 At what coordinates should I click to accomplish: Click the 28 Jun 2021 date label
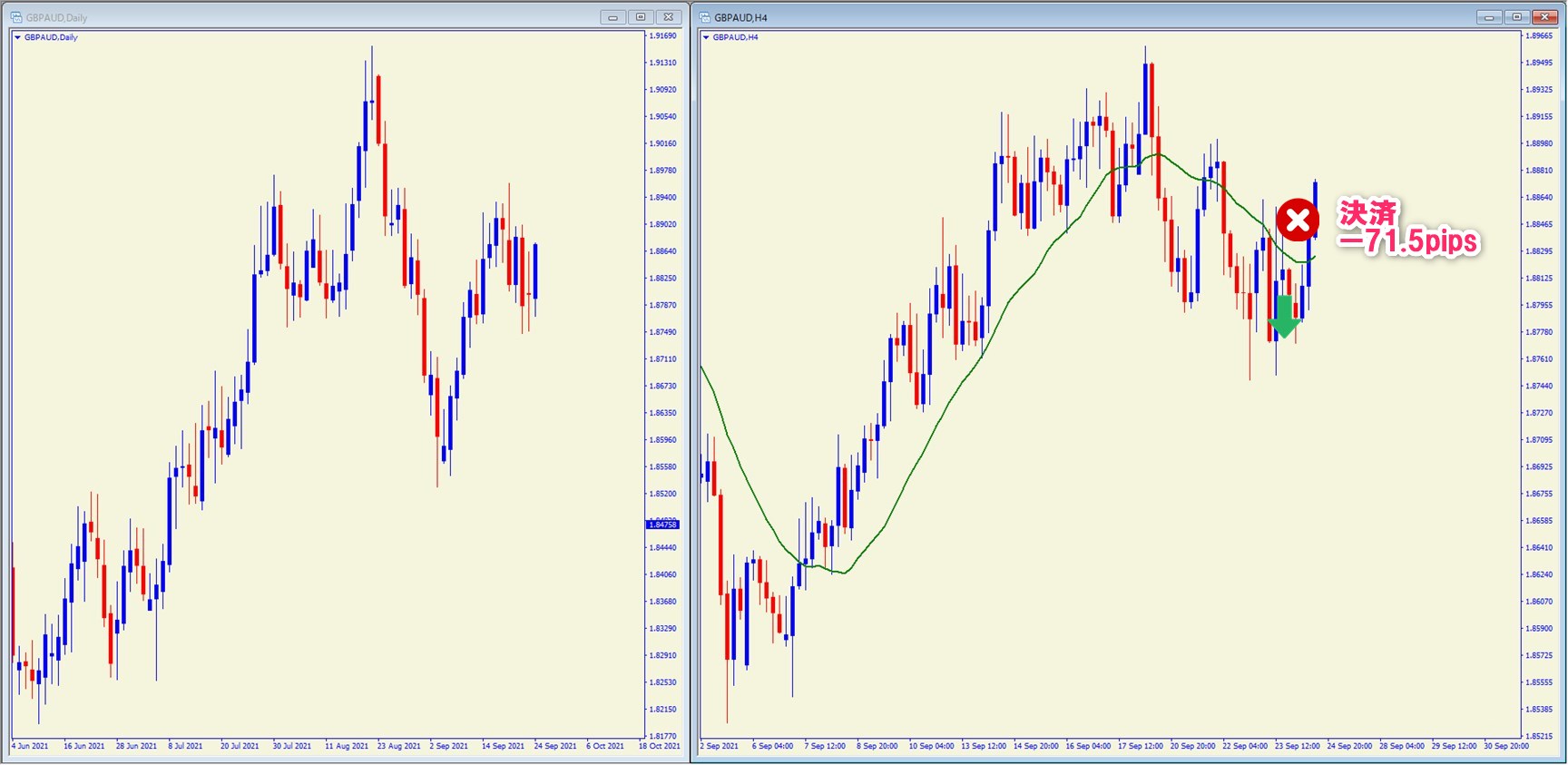136,746
